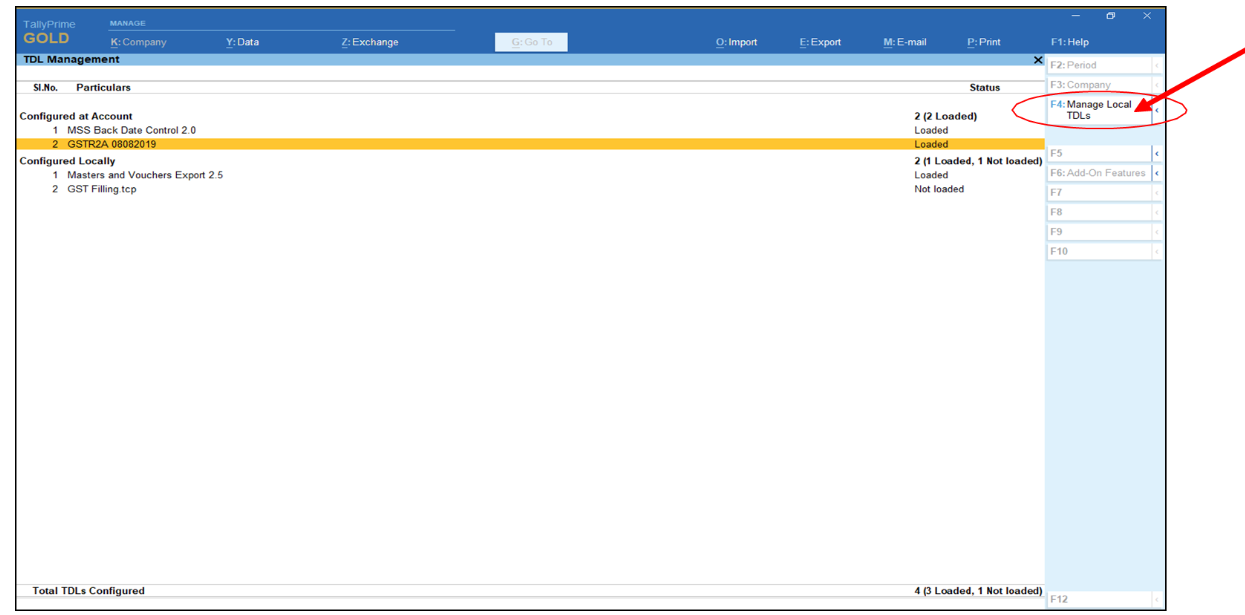1245x615 pixels.
Task: Expand arrow next to F5 button
Action: coord(1157,154)
